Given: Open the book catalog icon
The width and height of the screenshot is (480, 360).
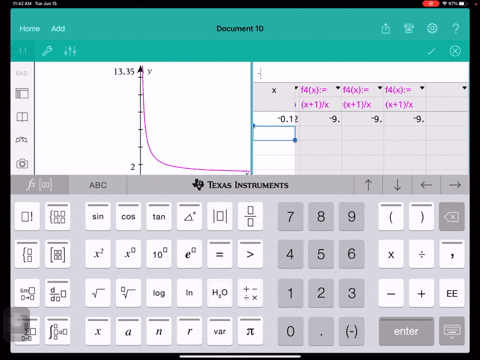Looking at the screenshot, I should (22, 117).
